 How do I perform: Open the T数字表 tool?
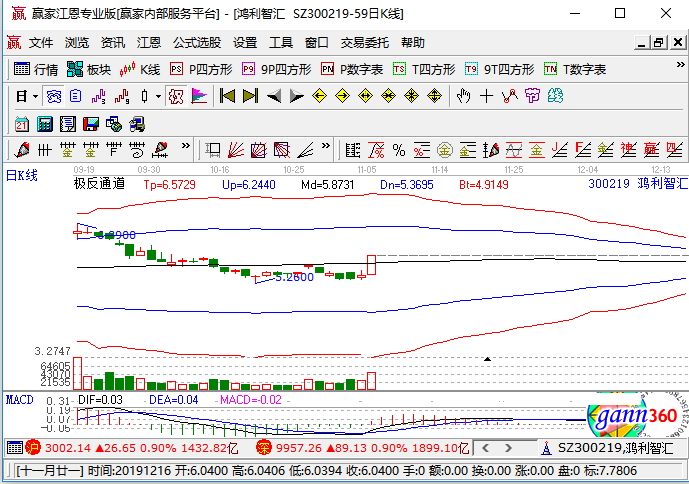pos(575,69)
